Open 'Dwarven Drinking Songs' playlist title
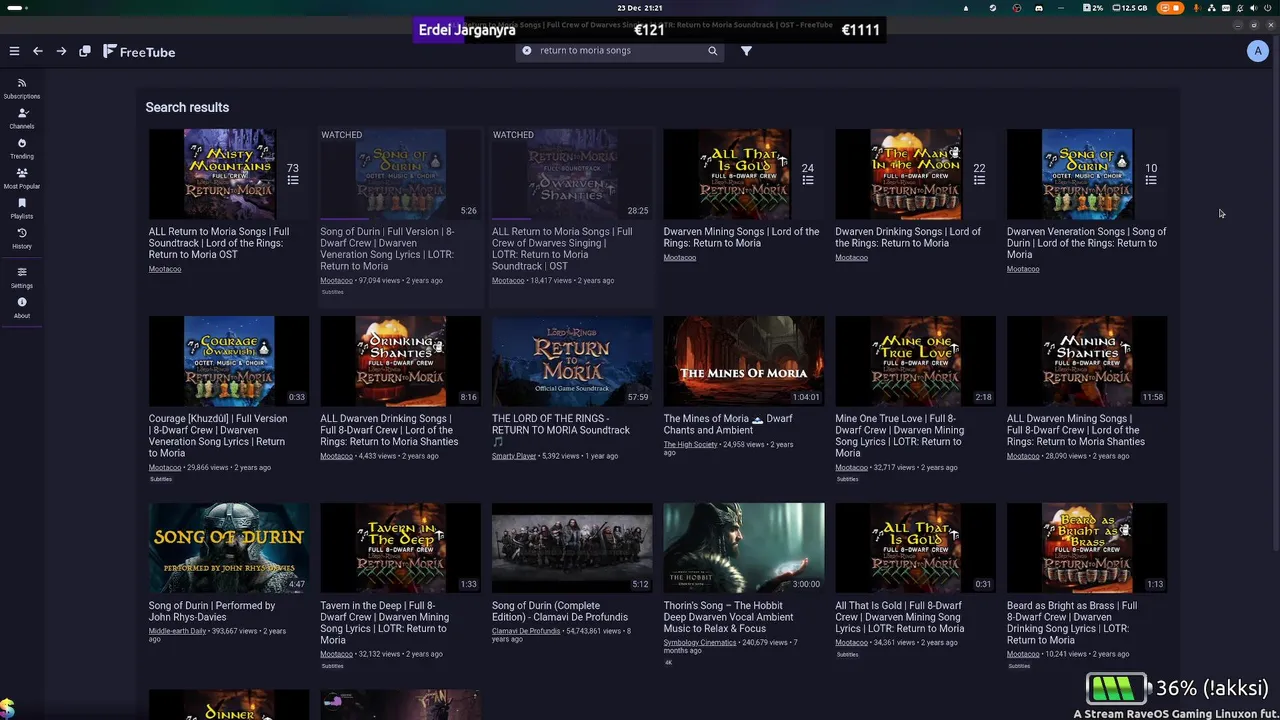Screen dimensions: 1280x720 tap(908, 237)
